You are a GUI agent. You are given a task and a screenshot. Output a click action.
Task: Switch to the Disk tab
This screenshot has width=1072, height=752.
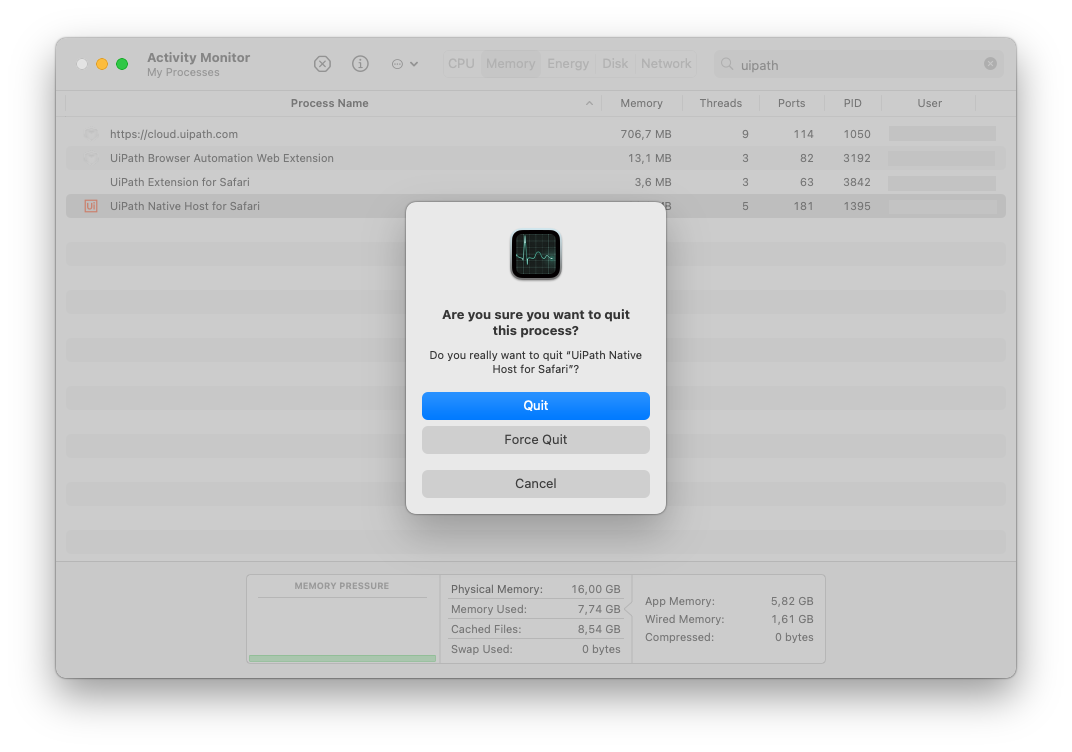click(x=615, y=64)
